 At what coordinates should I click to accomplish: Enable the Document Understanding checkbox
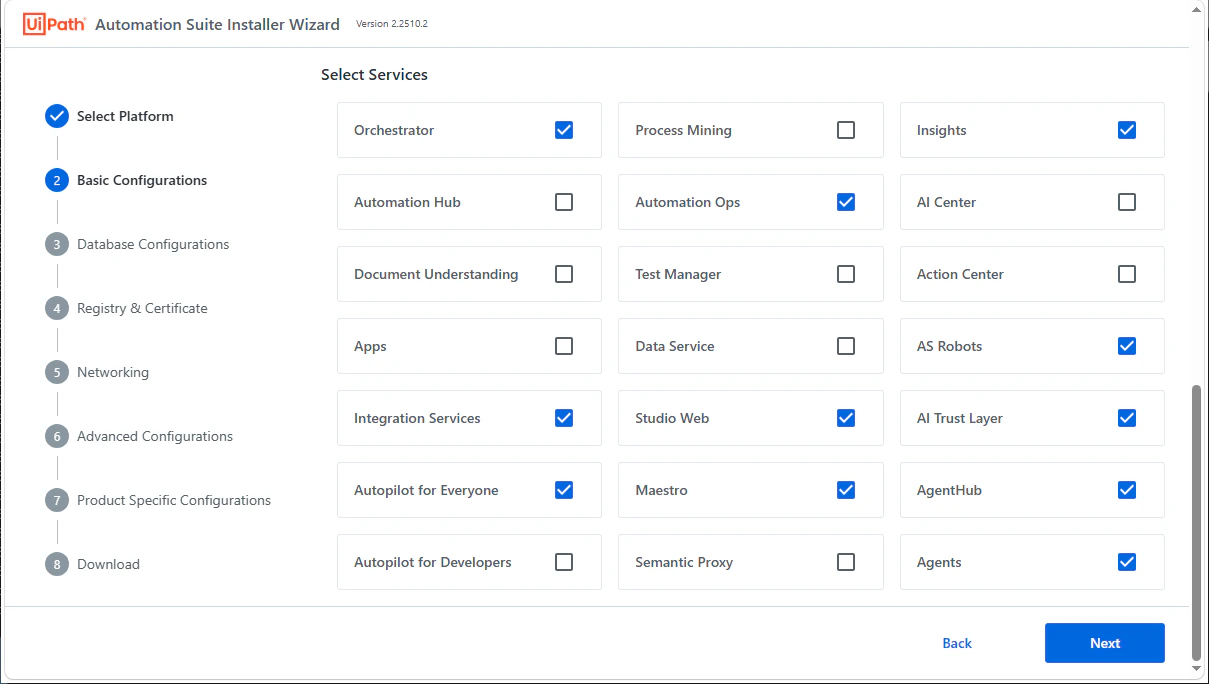click(x=564, y=274)
